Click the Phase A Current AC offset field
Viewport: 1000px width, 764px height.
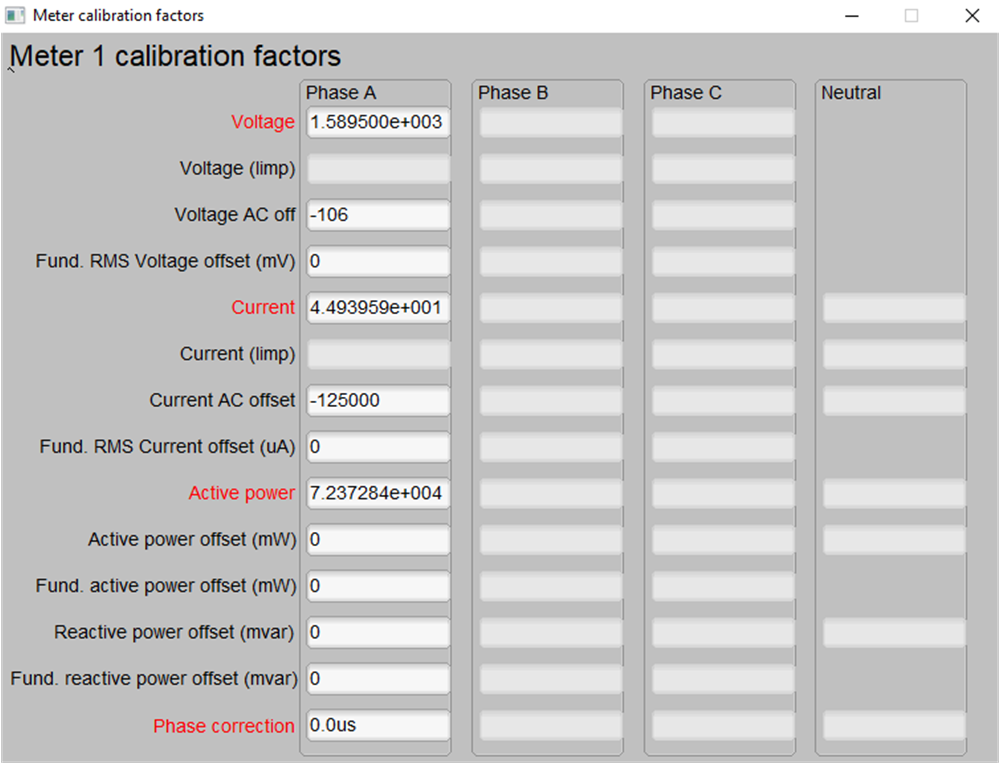point(377,400)
